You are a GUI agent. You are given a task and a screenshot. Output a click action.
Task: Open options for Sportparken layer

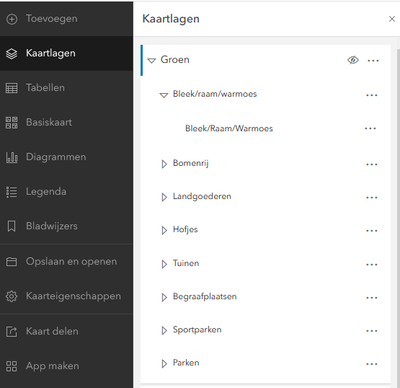pyautogui.click(x=372, y=331)
